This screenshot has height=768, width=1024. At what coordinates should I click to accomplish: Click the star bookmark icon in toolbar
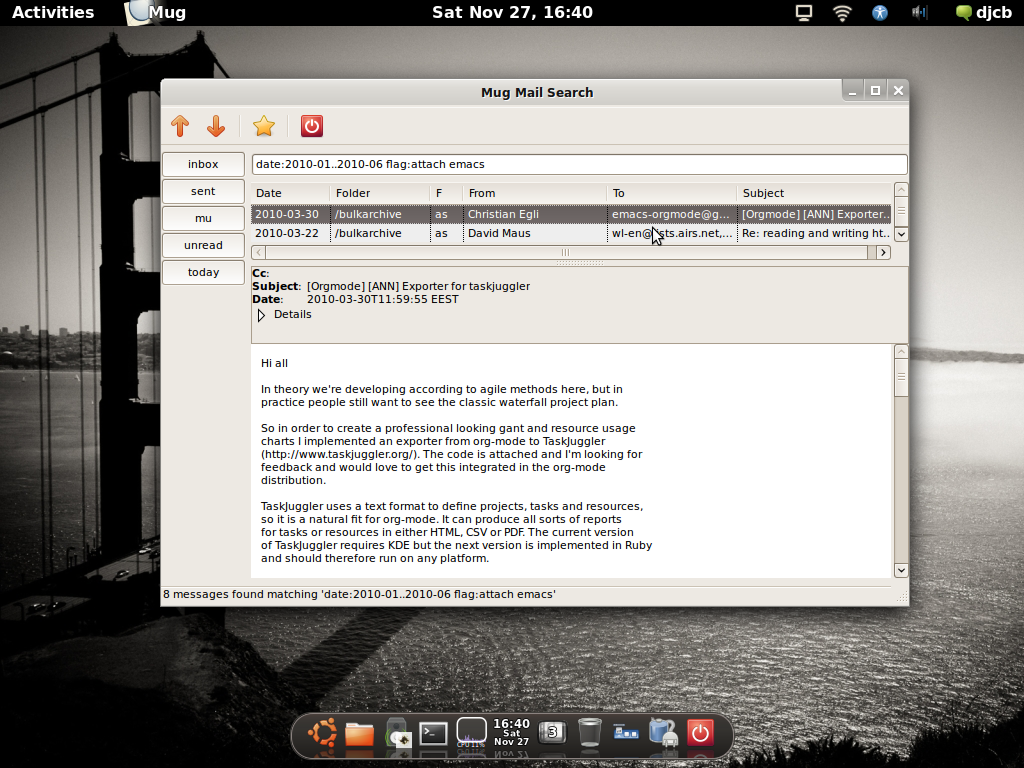[x=263, y=126]
